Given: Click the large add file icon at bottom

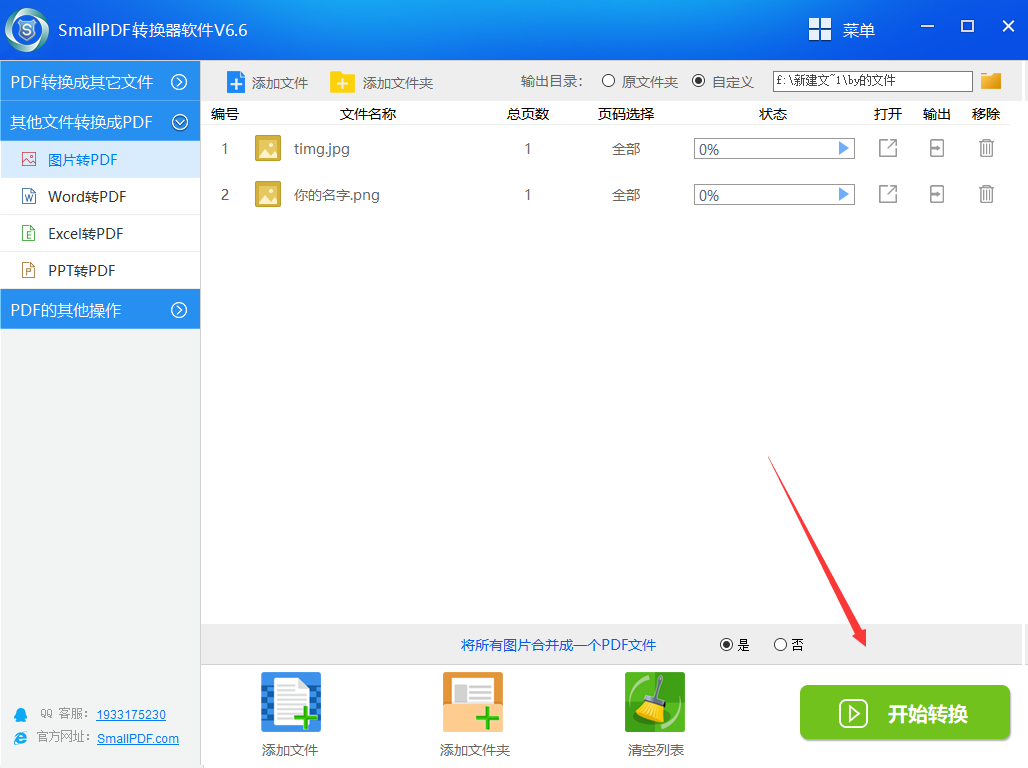Looking at the screenshot, I should pos(290,702).
